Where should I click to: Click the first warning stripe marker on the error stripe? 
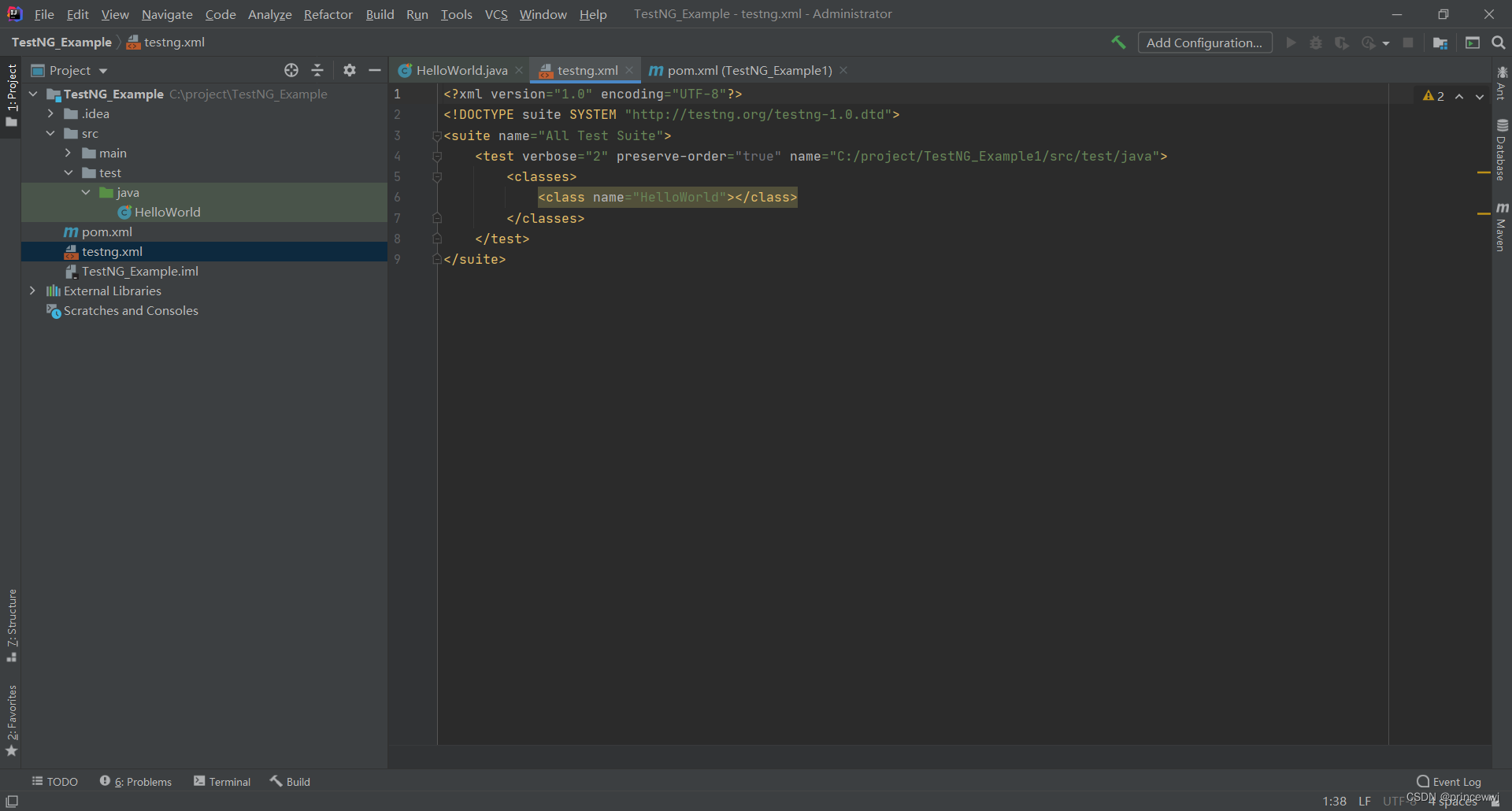click(x=1484, y=172)
